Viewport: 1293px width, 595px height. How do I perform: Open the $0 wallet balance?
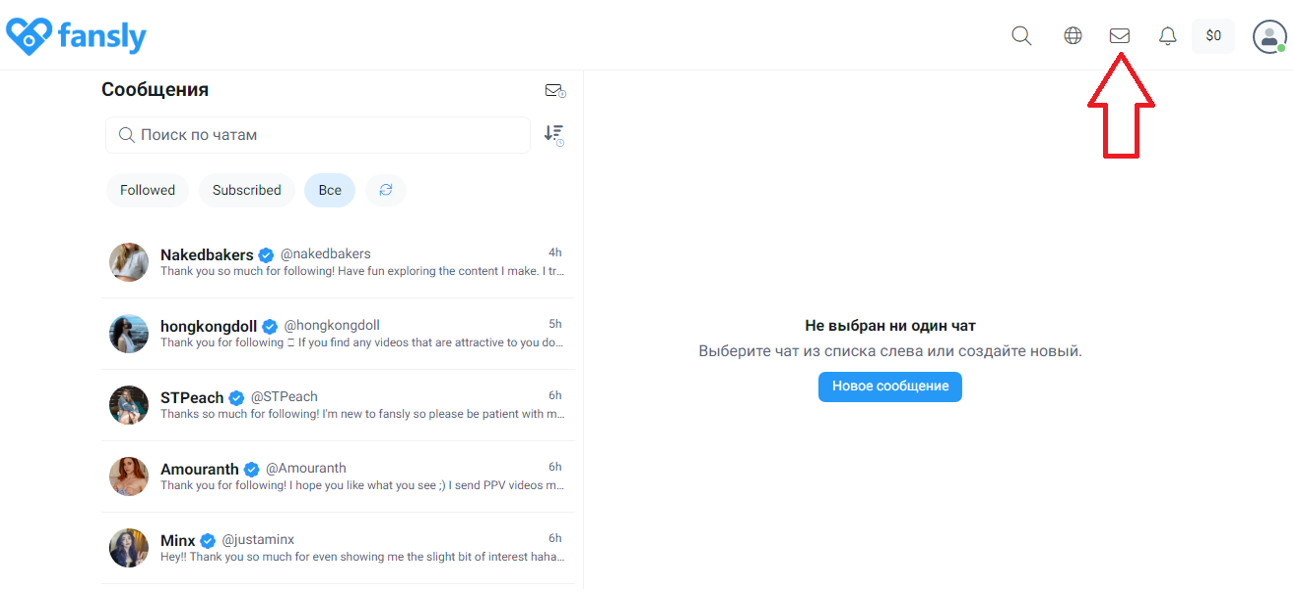[1213, 36]
